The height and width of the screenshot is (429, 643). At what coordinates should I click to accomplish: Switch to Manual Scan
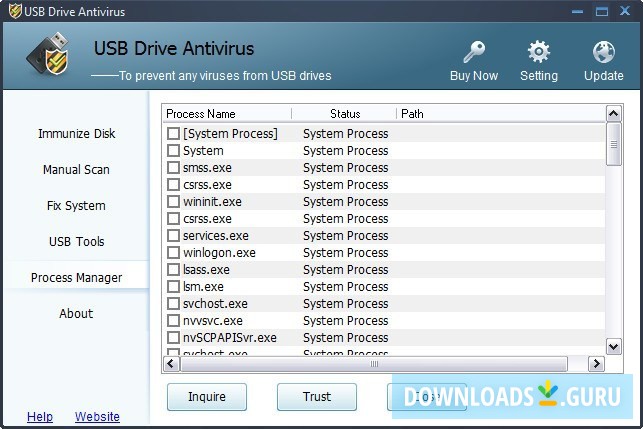coord(76,169)
